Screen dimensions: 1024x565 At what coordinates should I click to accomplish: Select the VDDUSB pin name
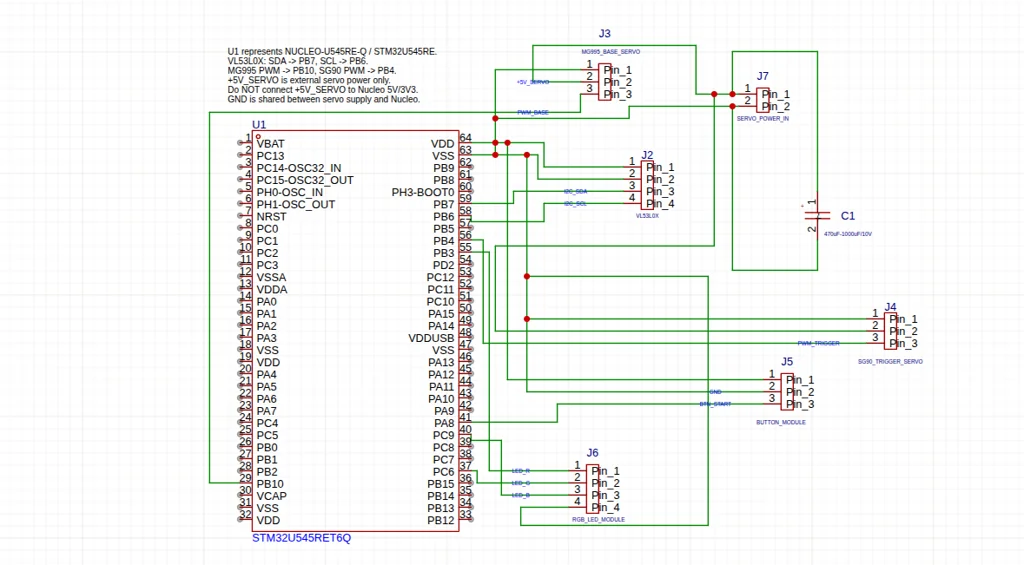click(431, 338)
